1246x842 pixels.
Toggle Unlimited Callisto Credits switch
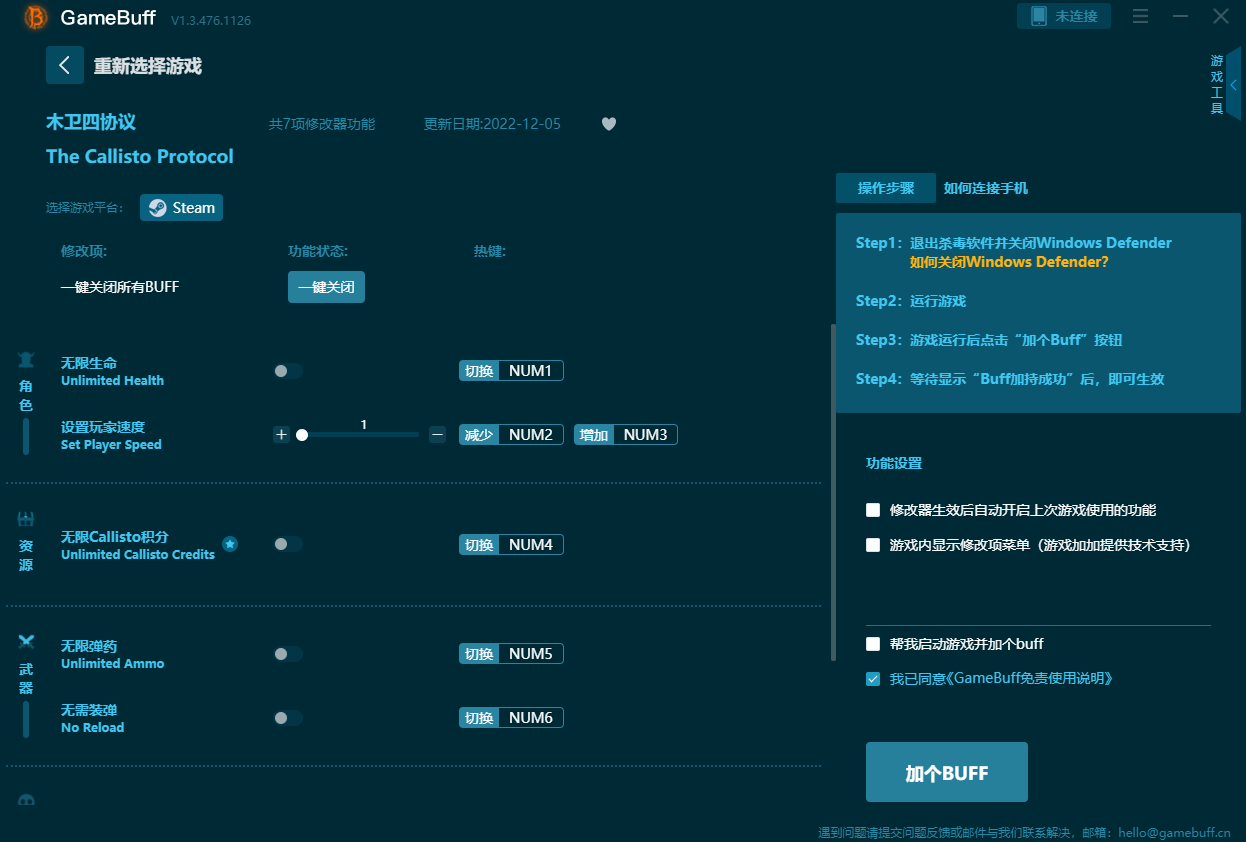pos(288,544)
